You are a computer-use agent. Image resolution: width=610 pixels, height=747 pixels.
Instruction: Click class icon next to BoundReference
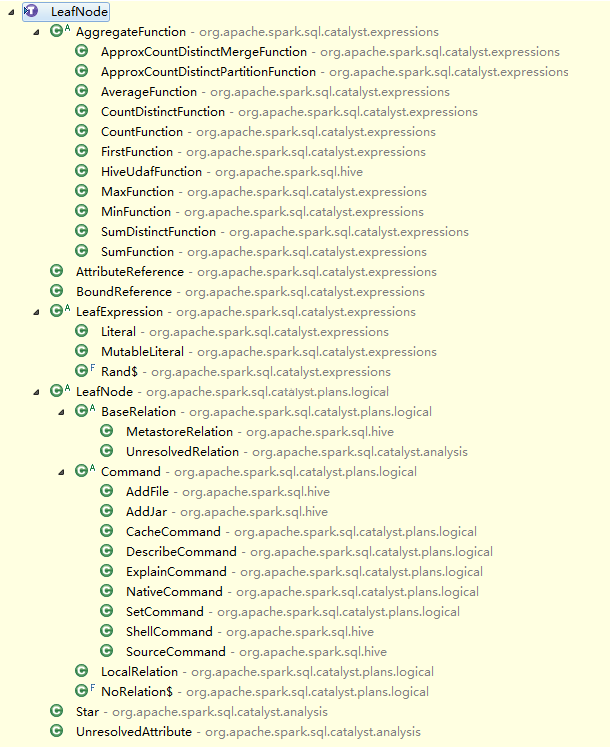[x=56, y=291]
